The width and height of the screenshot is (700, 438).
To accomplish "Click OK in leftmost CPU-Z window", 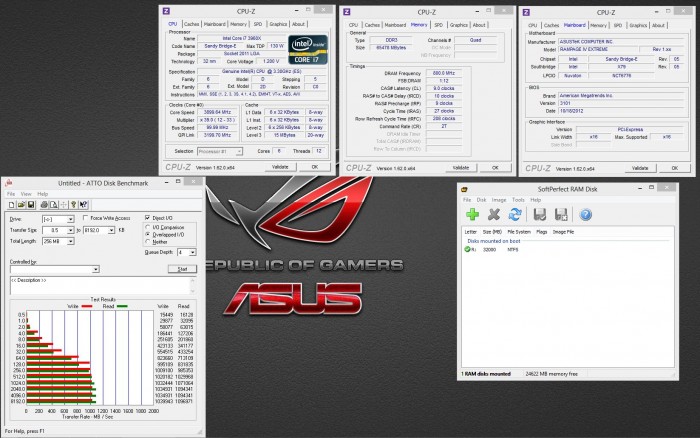I will (315, 167).
